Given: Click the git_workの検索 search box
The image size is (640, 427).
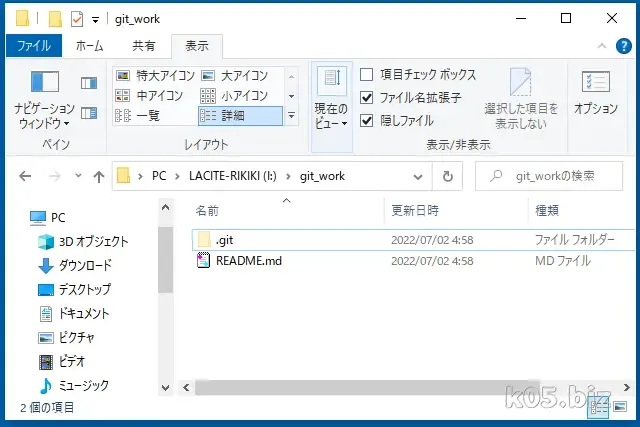Looking at the screenshot, I should (549, 176).
